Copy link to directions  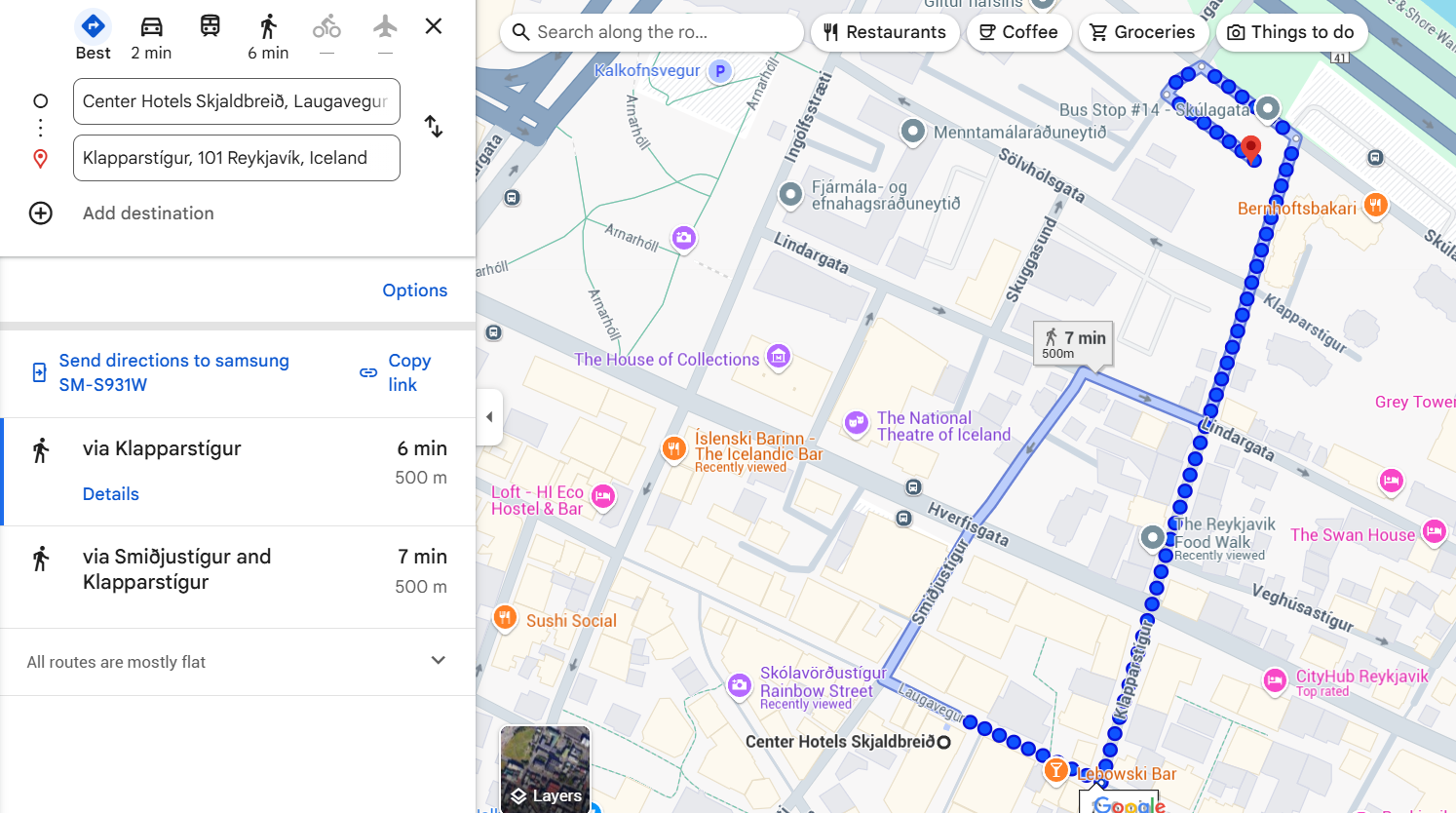pos(410,372)
